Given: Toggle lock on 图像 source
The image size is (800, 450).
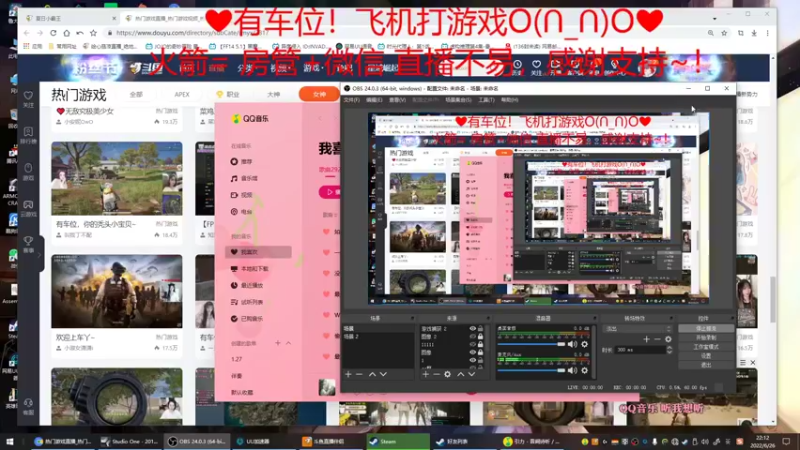Looking at the screenshot, I should click(480, 353).
